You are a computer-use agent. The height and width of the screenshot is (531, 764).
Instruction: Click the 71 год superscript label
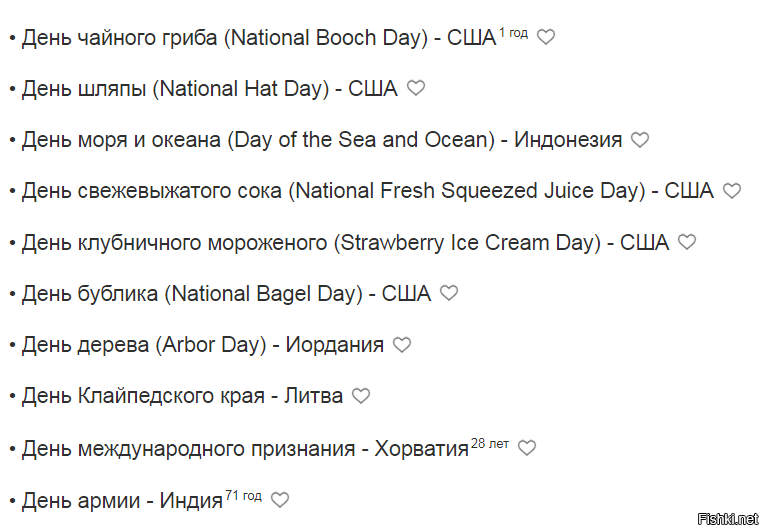coord(243,496)
